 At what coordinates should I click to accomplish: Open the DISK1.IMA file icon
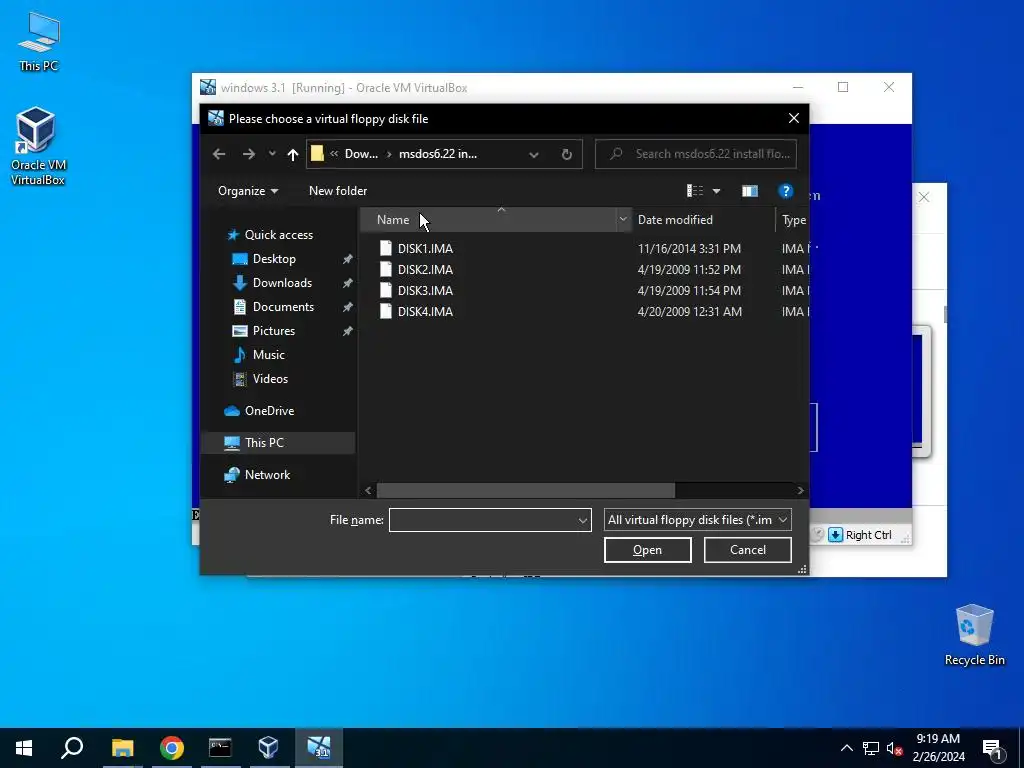click(386, 248)
